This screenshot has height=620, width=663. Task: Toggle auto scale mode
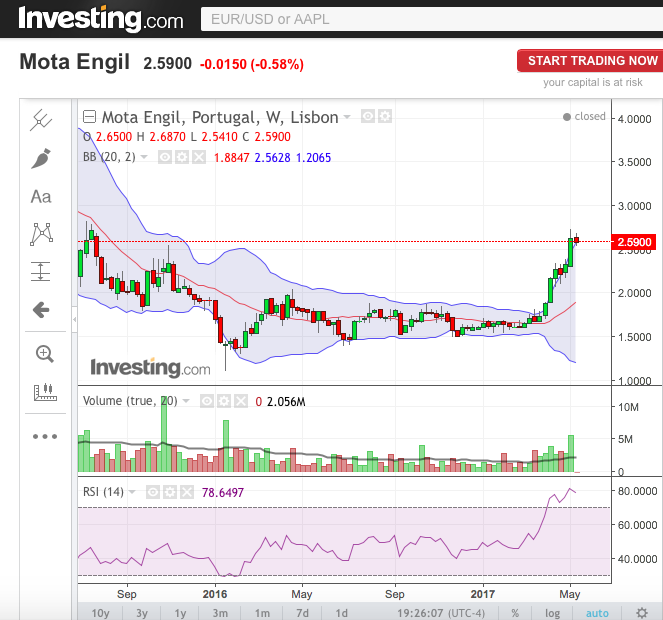point(597,613)
